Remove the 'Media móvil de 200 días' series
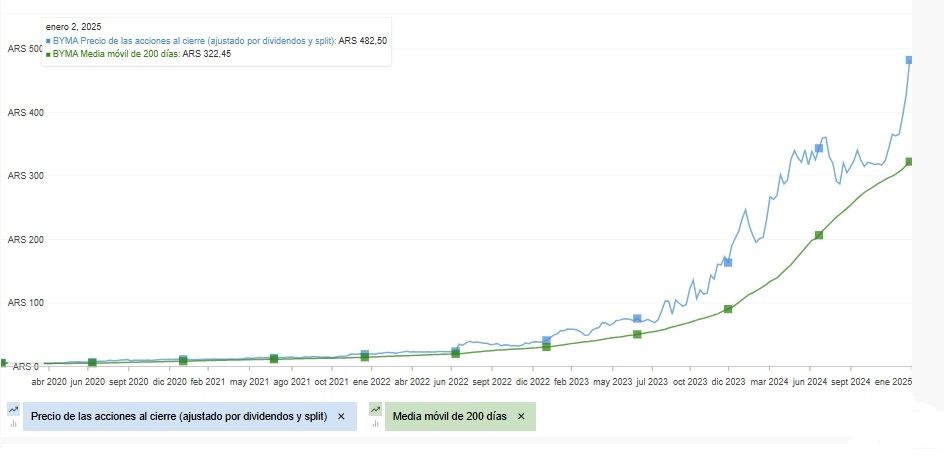Screen dimensions: 944x456 point(521,416)
